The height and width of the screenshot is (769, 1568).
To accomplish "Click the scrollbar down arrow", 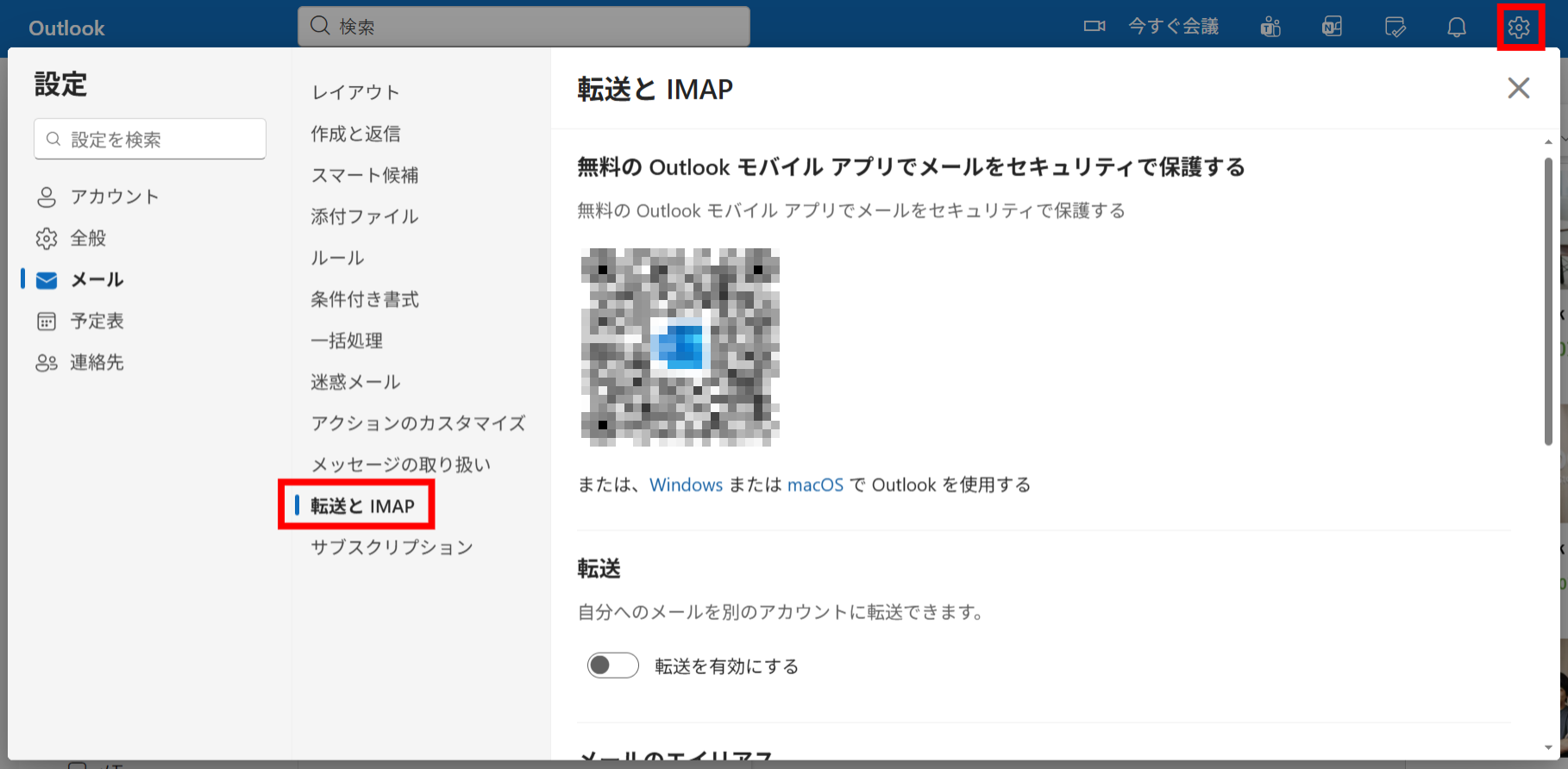I will click(1549, 748).
